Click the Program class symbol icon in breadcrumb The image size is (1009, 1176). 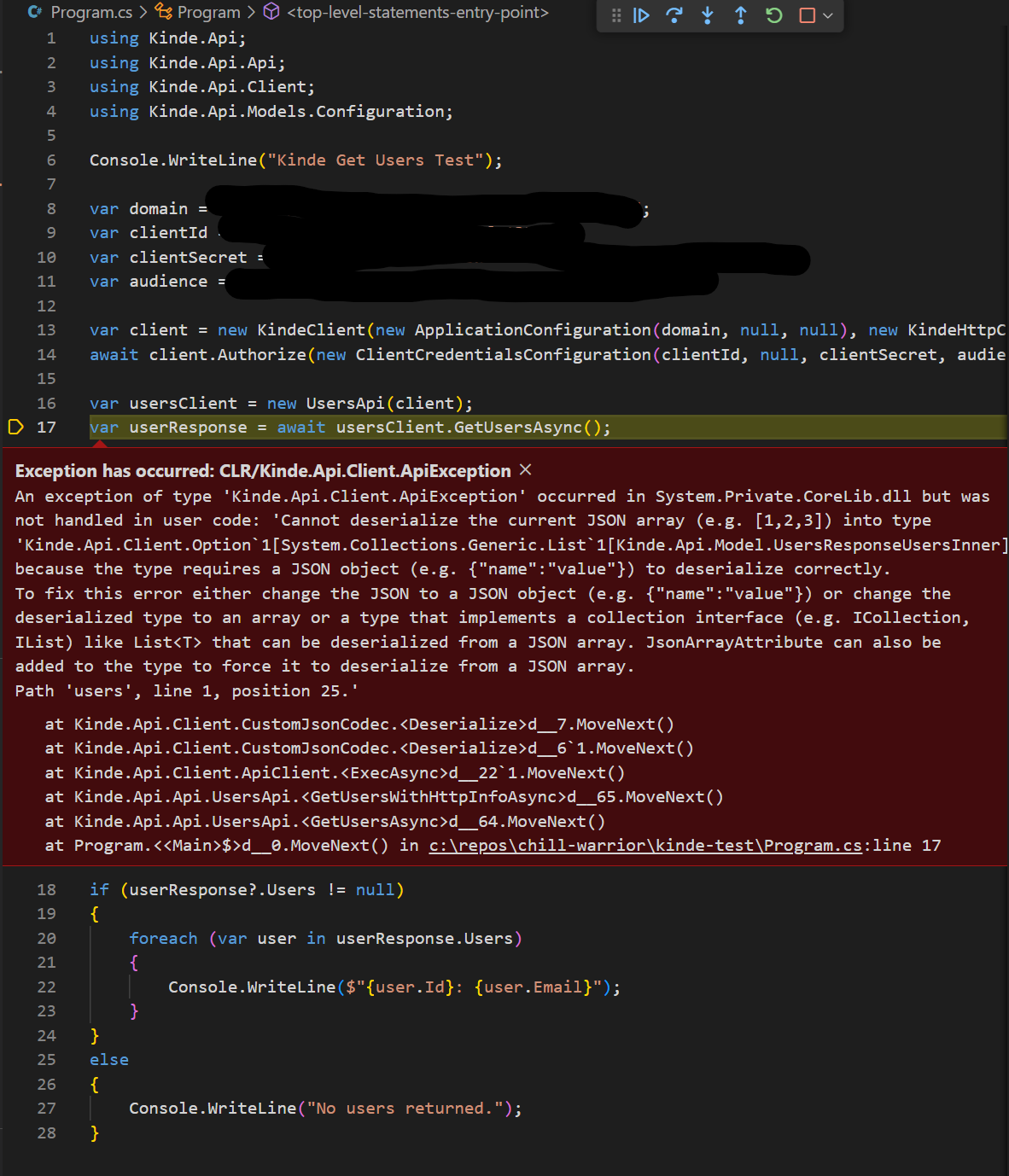click(164, 11)
